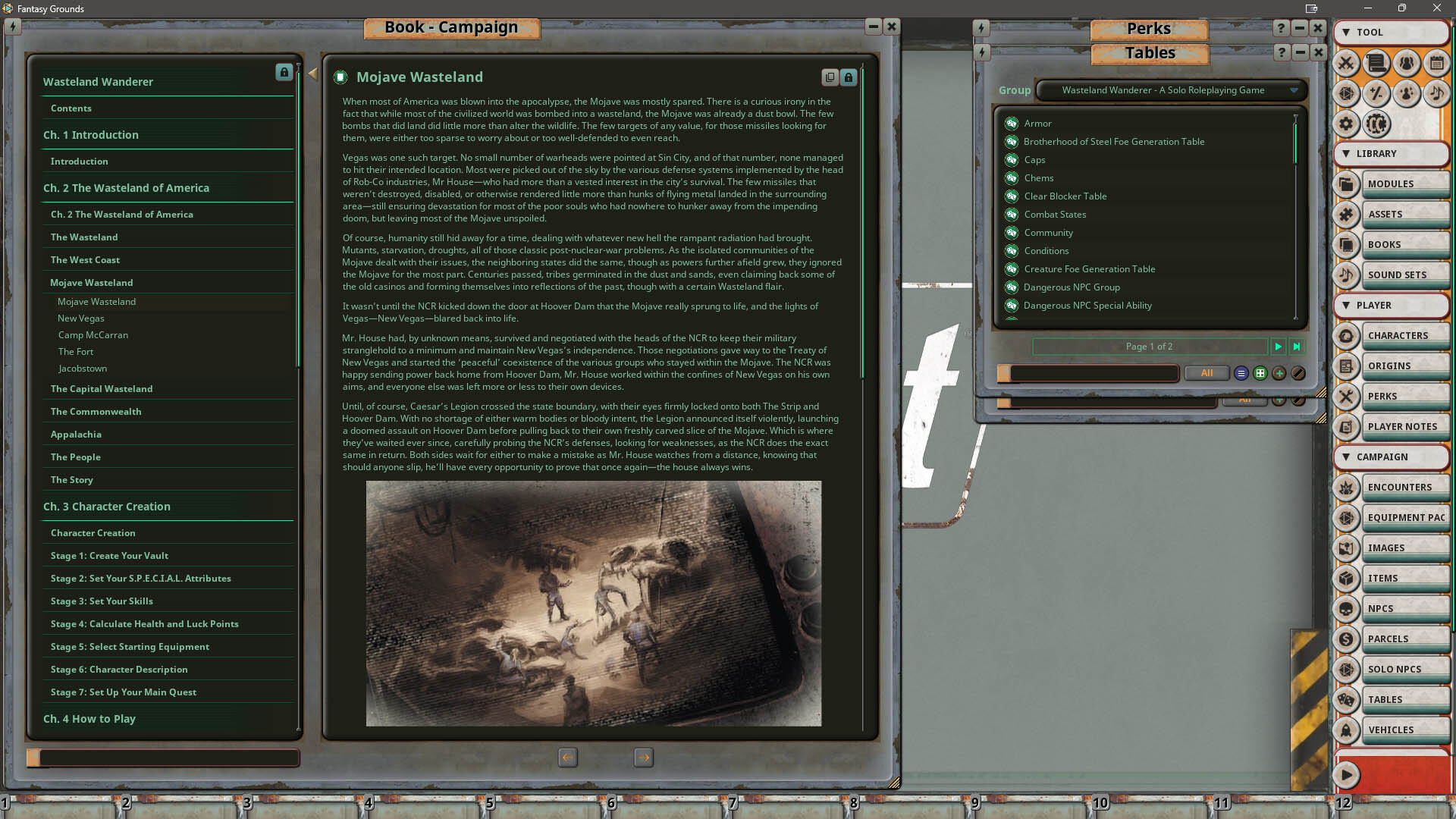This screenshot has height=819, width=1456.
Task: Collapse the book index with left arrow
Action: 312,74
